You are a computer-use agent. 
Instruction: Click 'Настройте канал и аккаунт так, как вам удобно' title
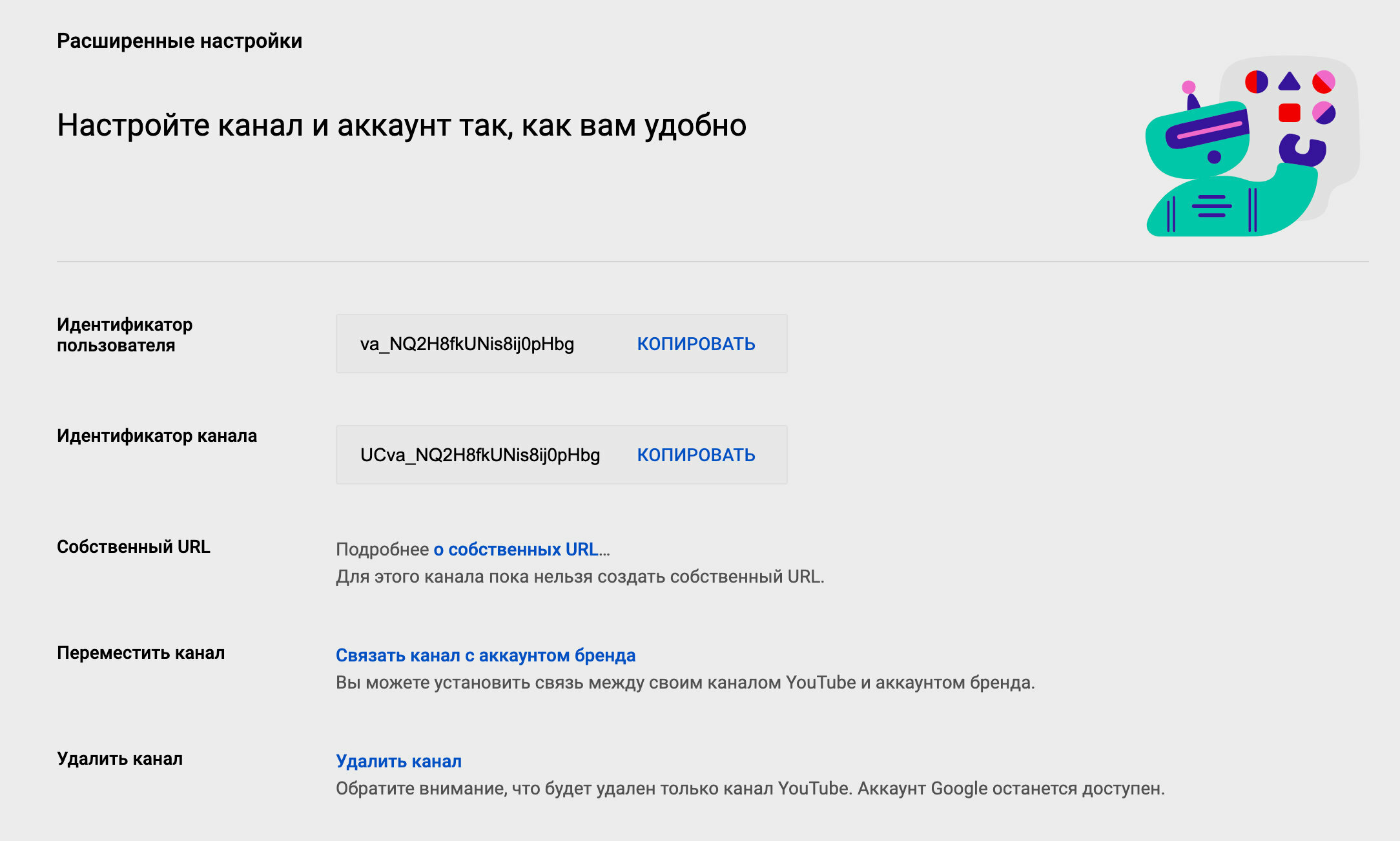point(402,125)
